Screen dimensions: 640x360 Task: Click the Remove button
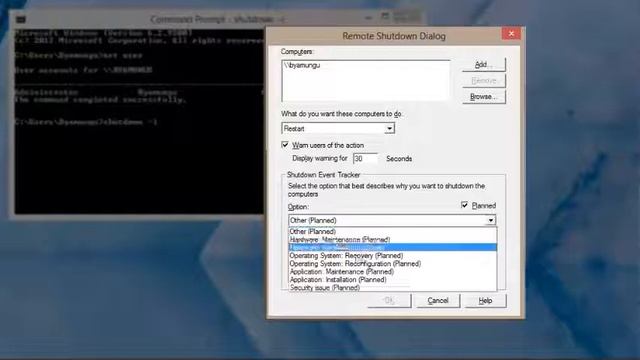(x=484, y=81)
